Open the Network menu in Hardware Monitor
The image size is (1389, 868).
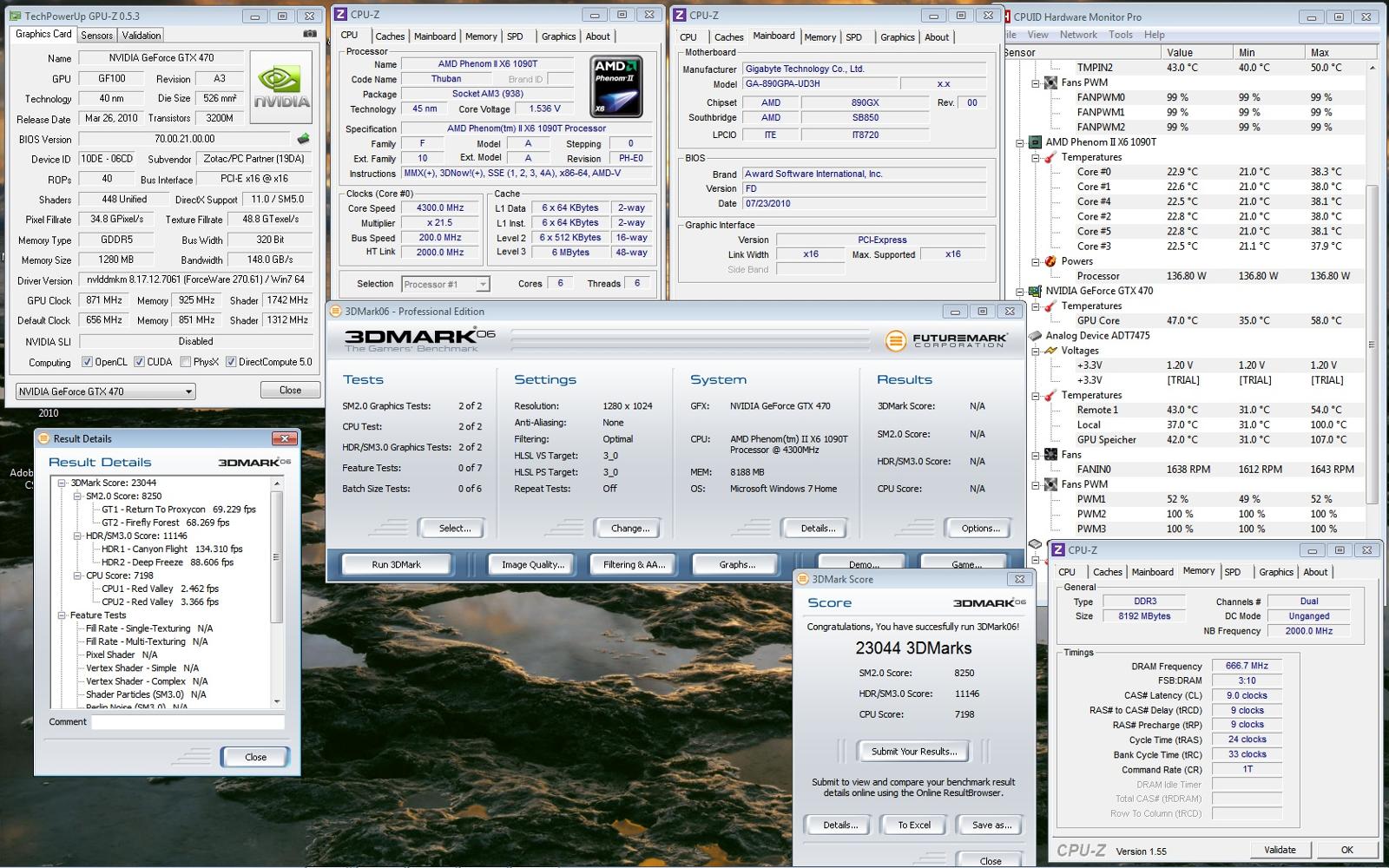(x=1078, y=35)
